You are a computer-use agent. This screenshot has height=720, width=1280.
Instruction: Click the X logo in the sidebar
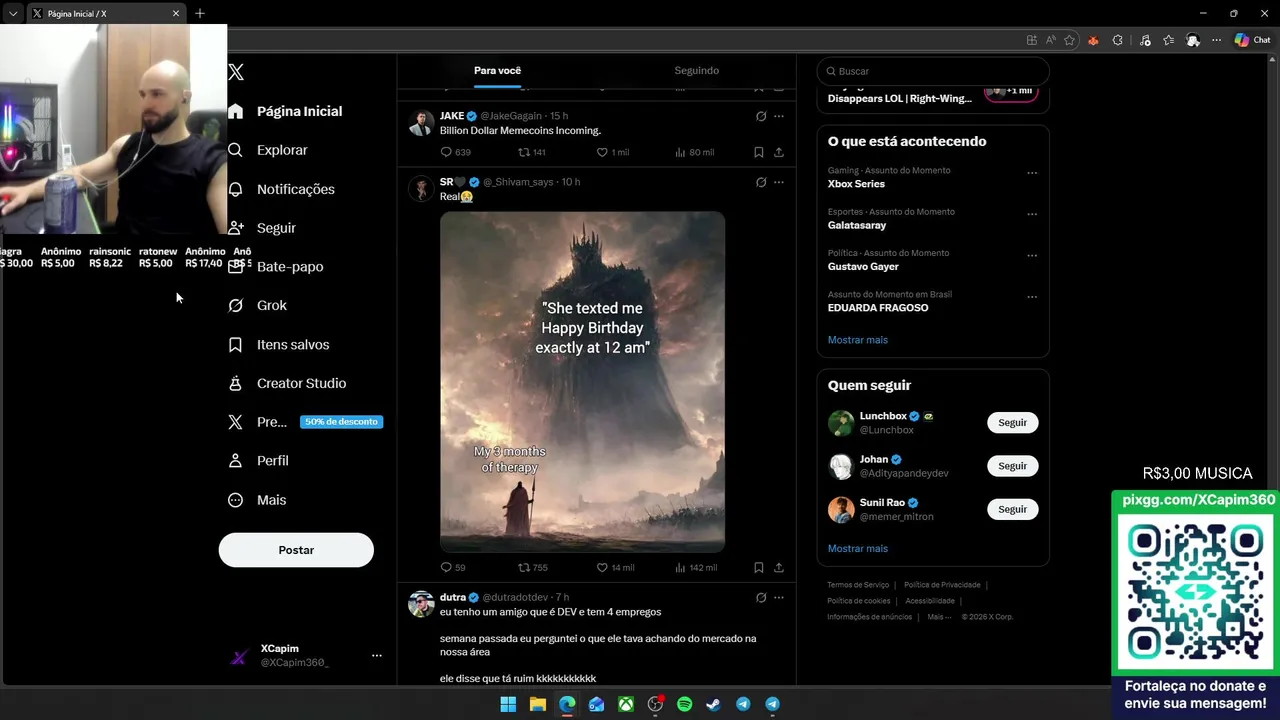[236, 72]
